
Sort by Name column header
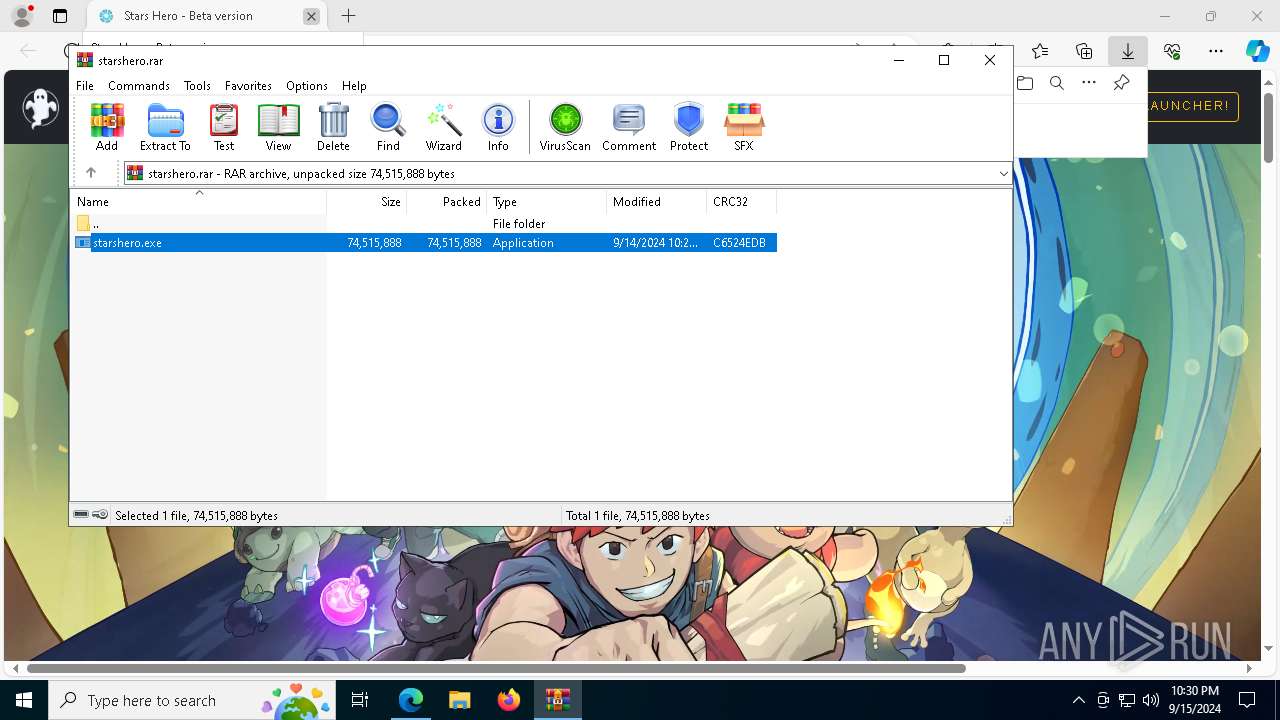click(199, 201)
